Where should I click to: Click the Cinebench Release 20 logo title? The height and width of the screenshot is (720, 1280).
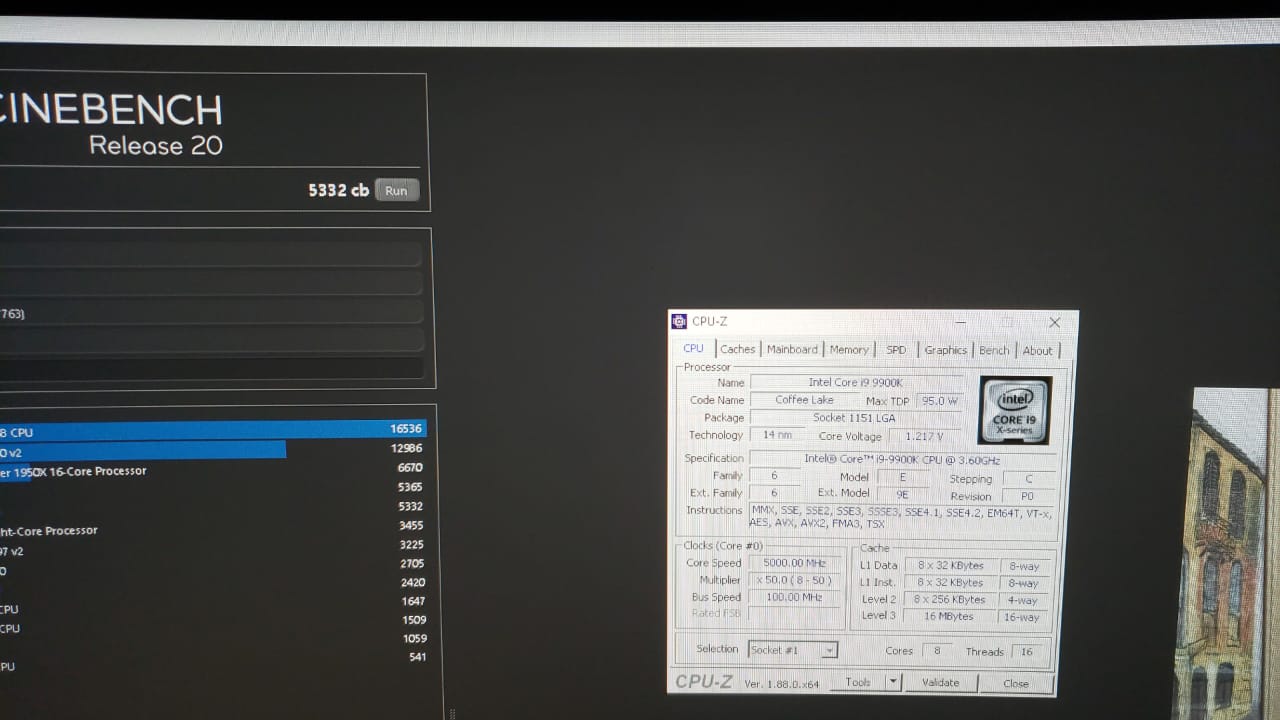pos(112,125)
